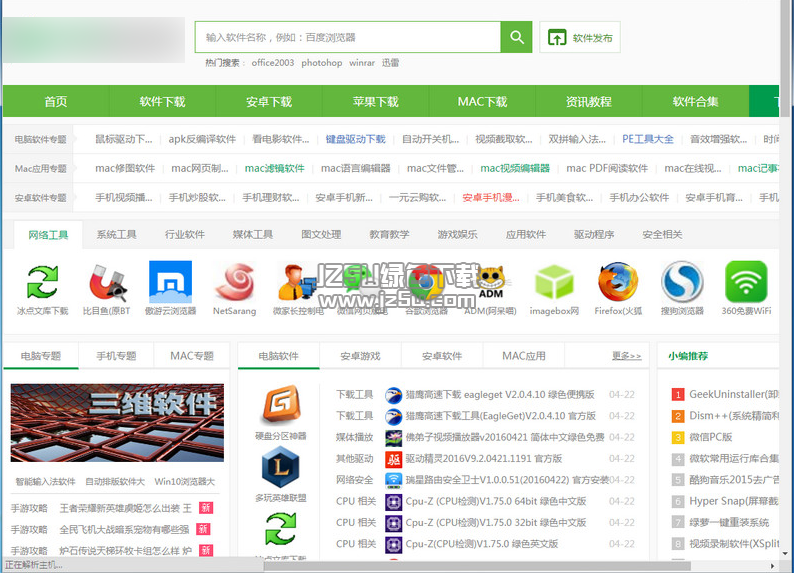This screenshot has height=573, width=794.
Task: Click the 更多>> link
Action: pyautogui.click(x=626, y=356)
